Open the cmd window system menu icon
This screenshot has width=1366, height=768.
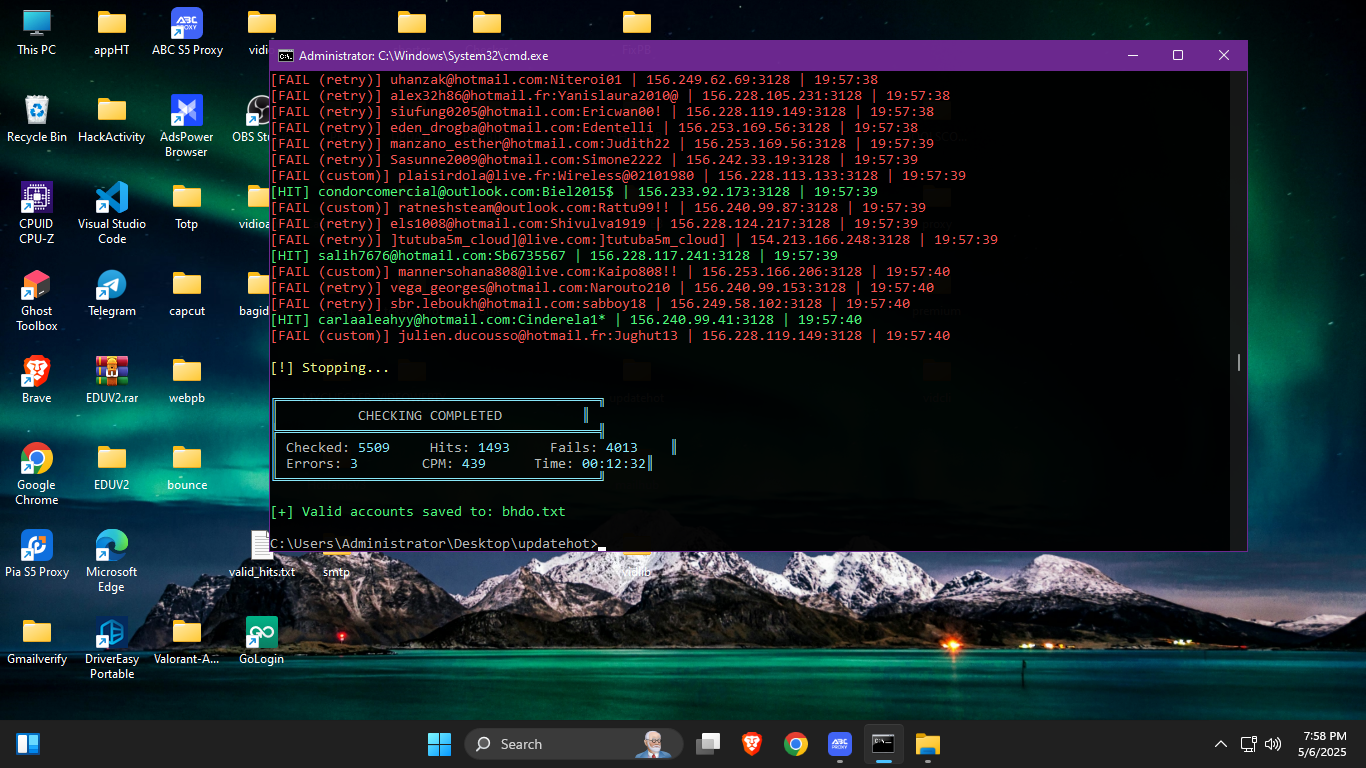pyautogui.click(x=285, y=56)
